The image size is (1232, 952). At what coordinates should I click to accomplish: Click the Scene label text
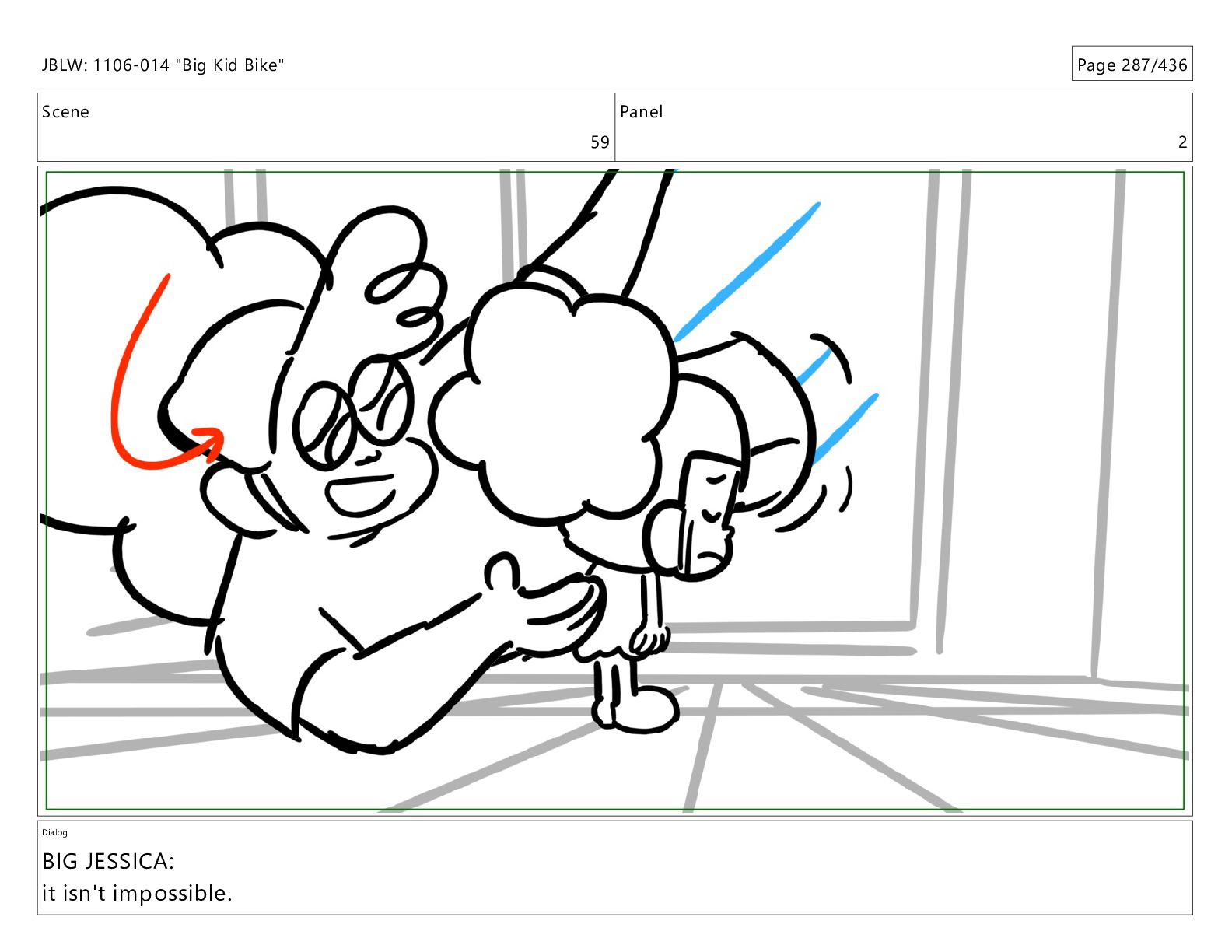click(65, 112)
